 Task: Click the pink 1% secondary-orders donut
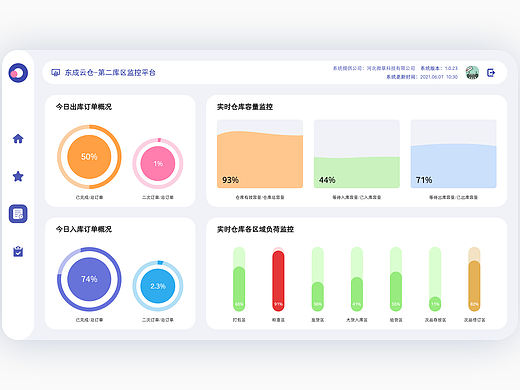pos(158,163)
